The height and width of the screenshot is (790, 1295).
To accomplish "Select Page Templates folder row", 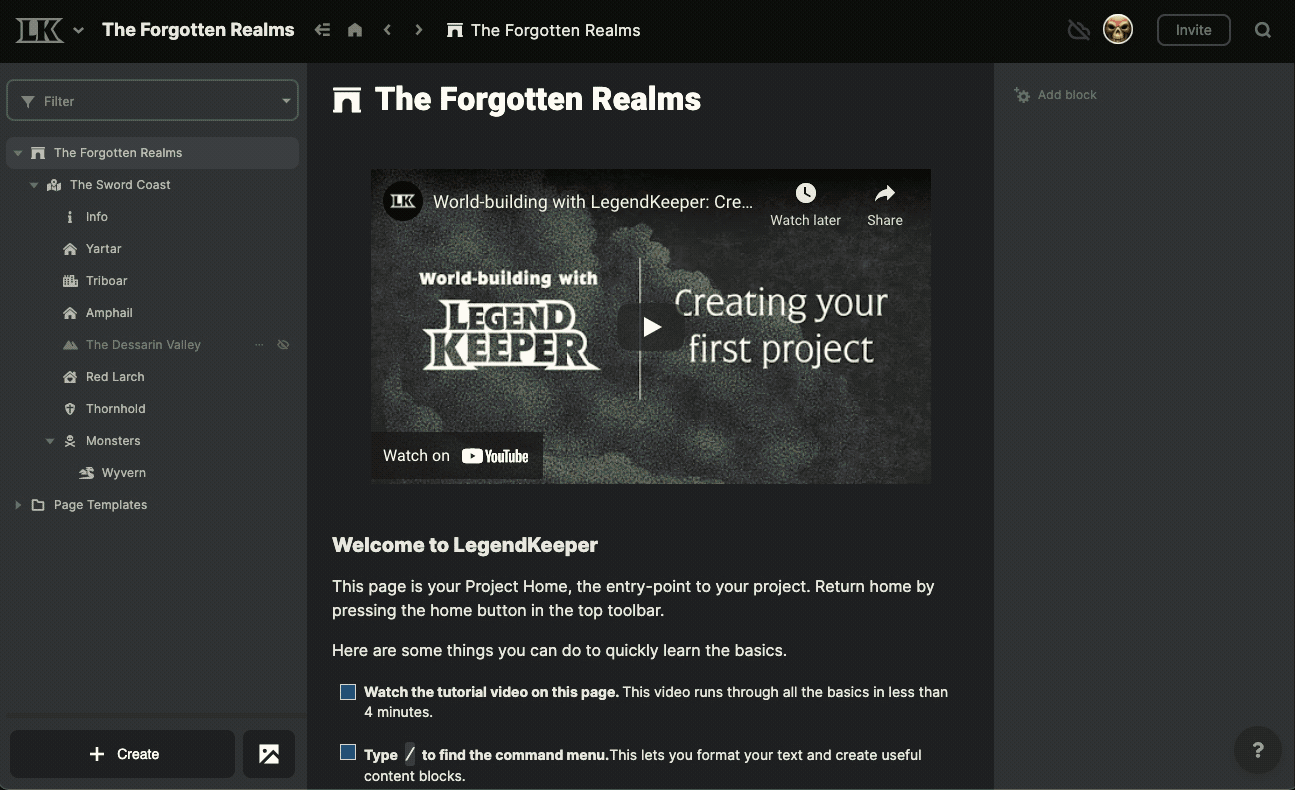I will pyautogui.click(x=153, y=505).
